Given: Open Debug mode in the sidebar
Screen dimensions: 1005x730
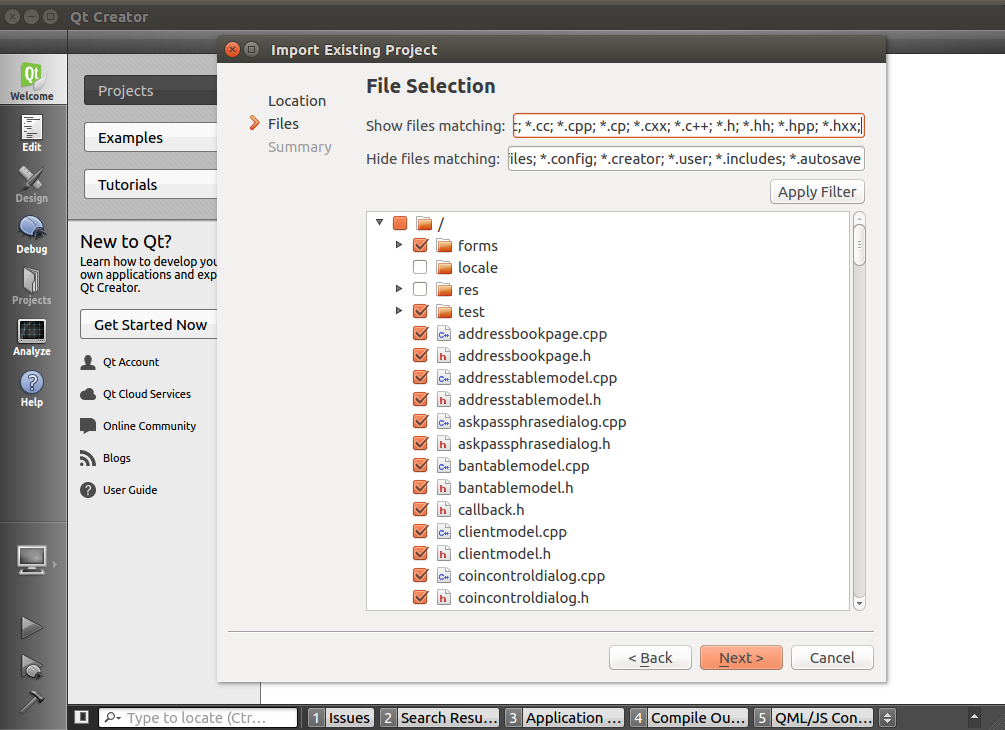Looking at the screenshot, I should tap(32, 234).
